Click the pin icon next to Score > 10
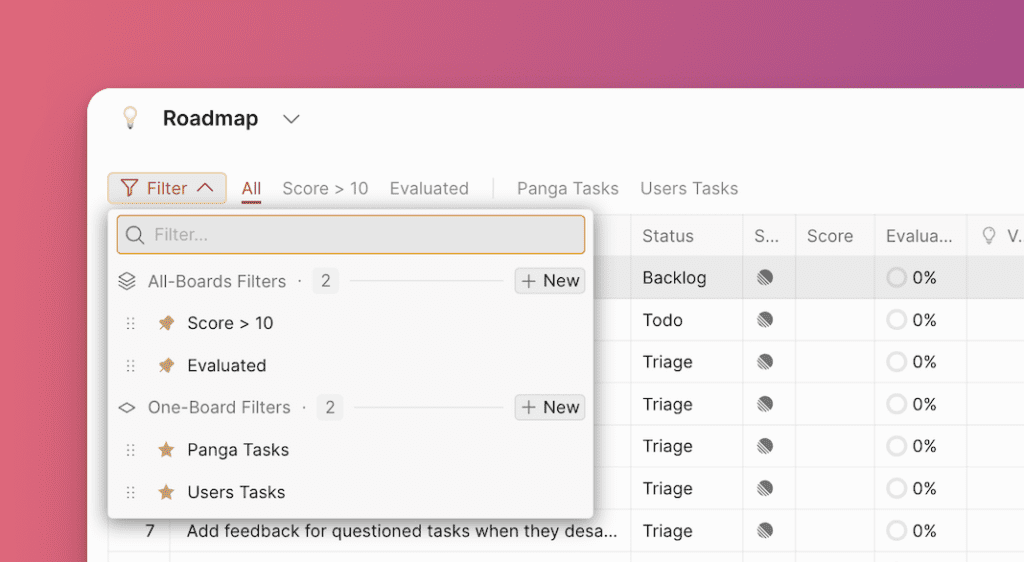 [166, 323]
